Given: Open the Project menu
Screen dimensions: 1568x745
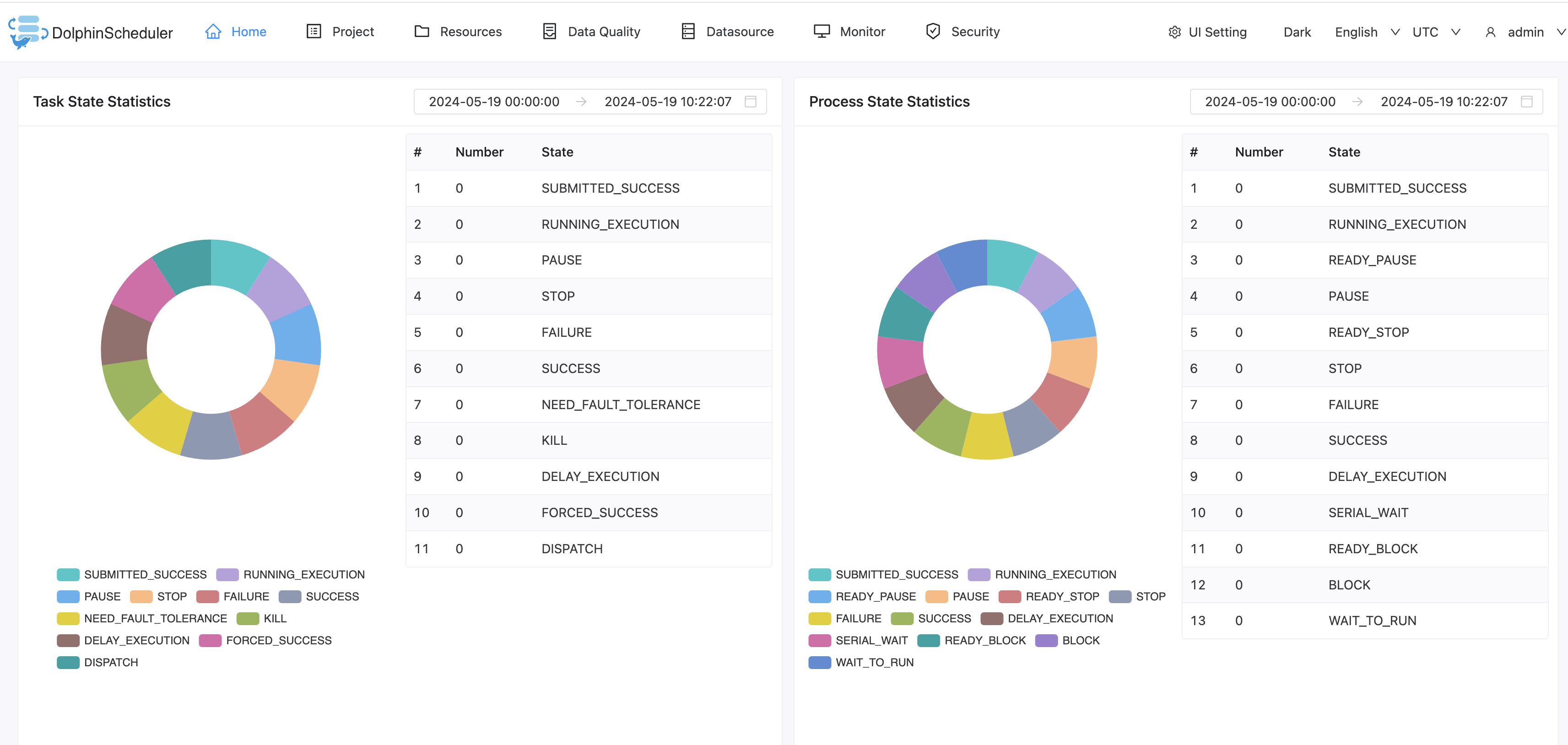Looking at the screenshot, I should pos(352,32).
